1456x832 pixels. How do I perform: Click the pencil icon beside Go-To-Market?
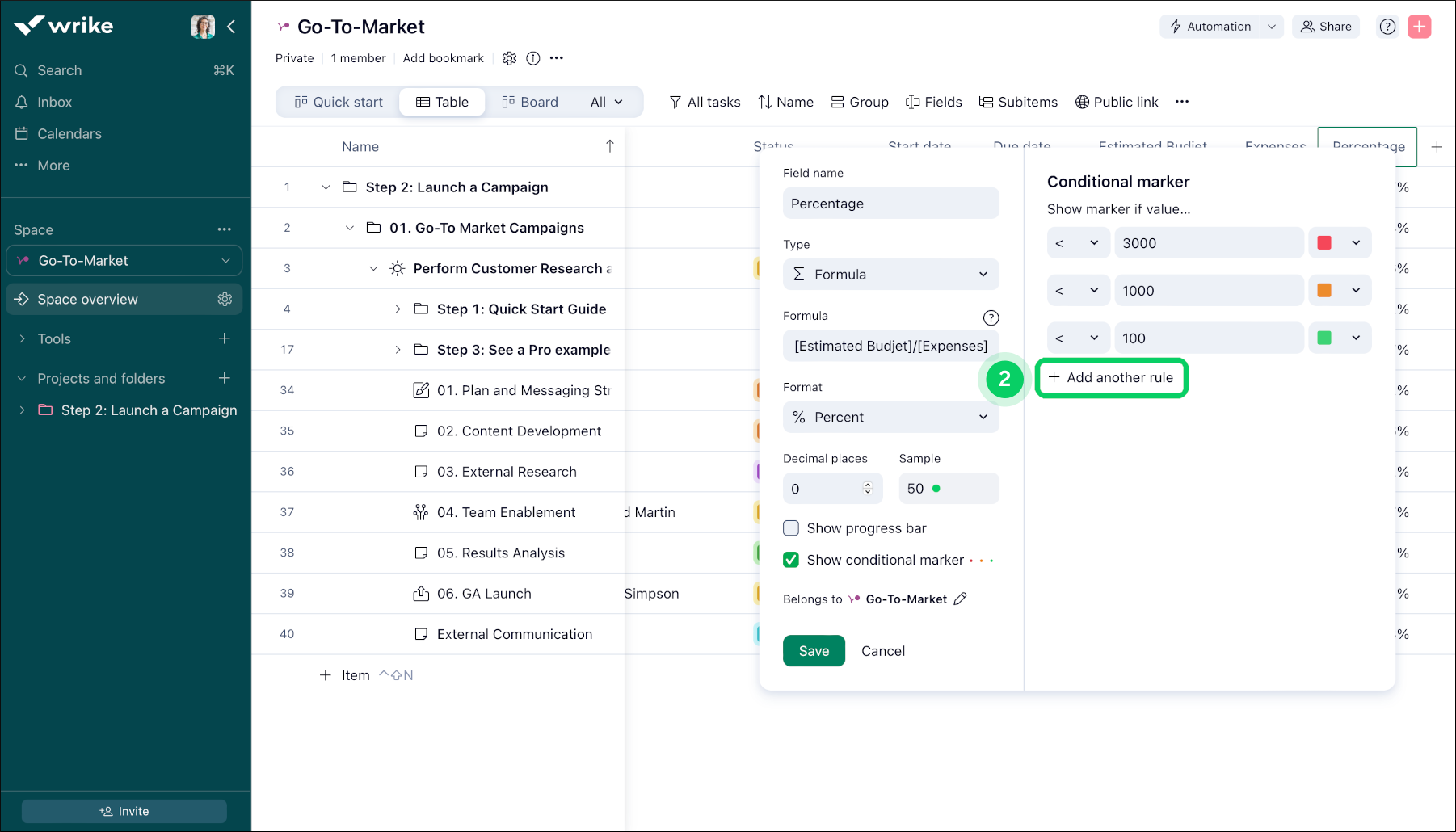960,599
